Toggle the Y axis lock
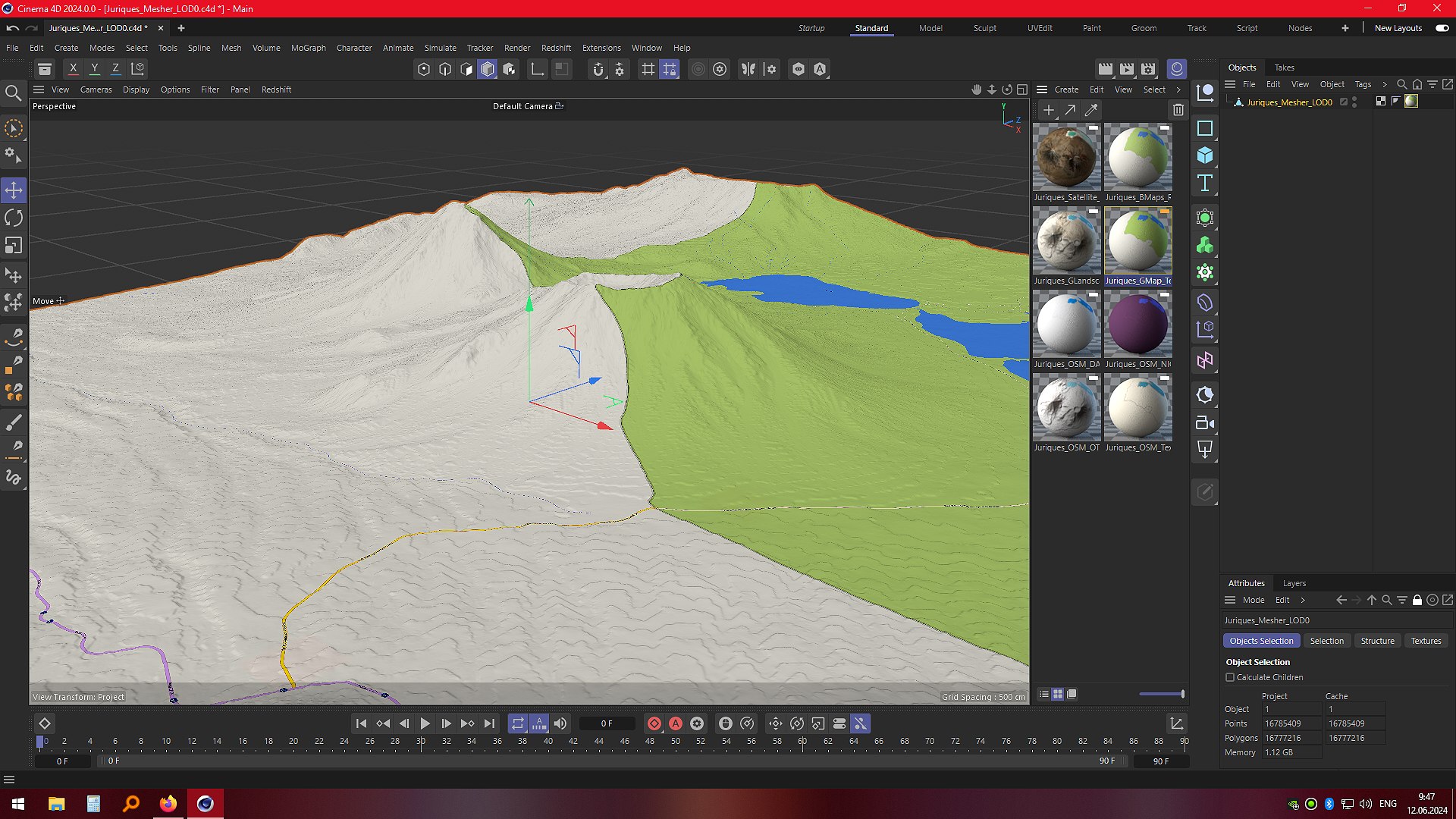The width and height of the screenshot is (1456, 819). (95, 69)
